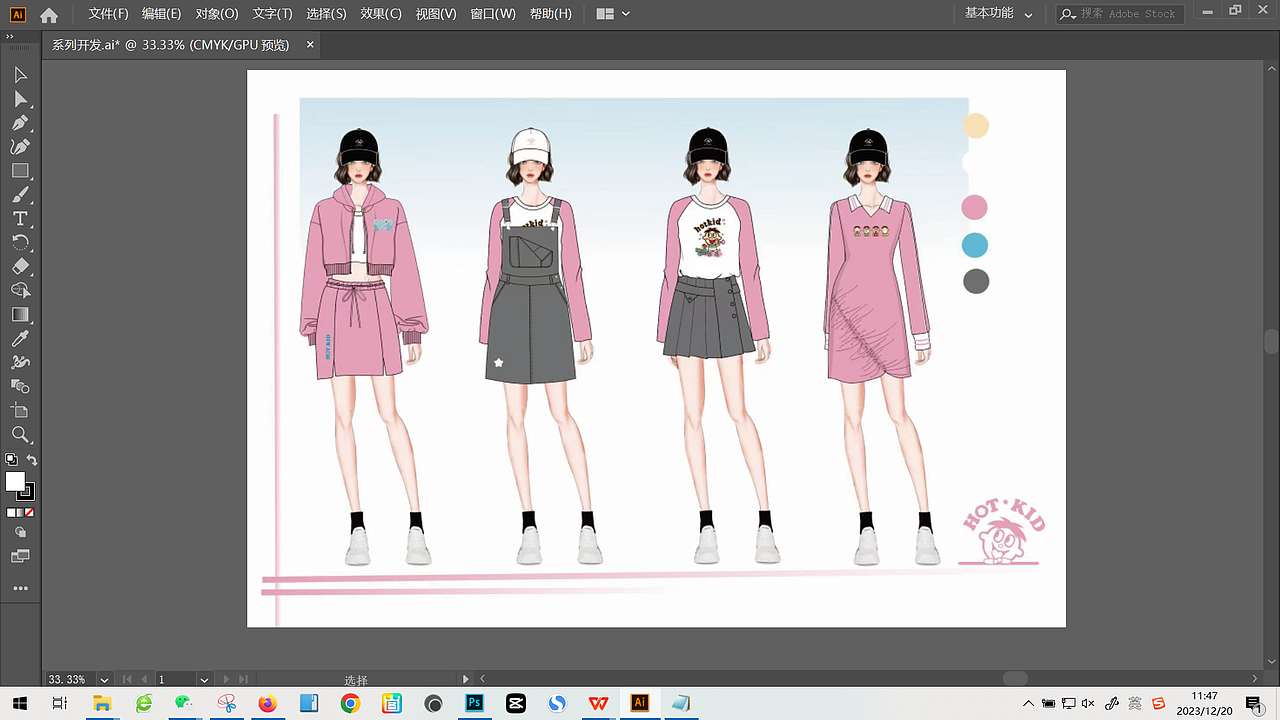The width and height of the screenshot is (1280, 720).
Task: Open the 对象(O) menu
Action: pyautogui.click(x=217, y=14)
